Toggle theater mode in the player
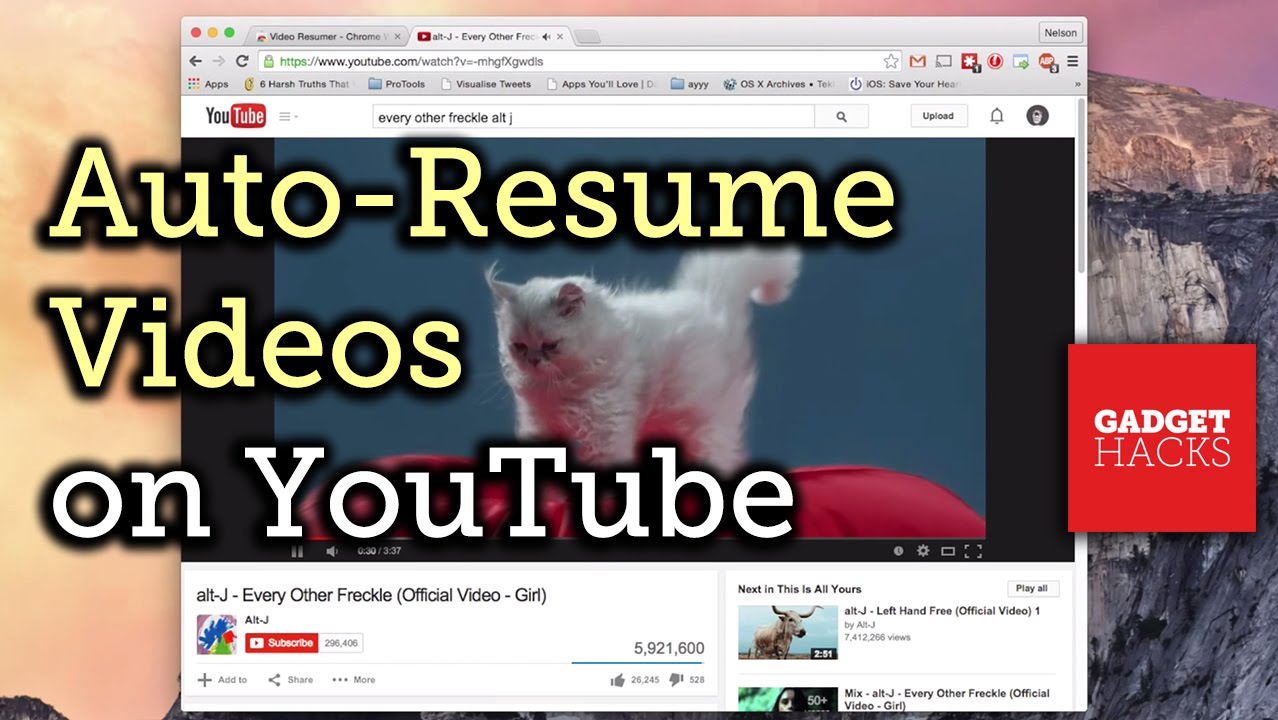Screen dimensions: 1278x720 click(948, 551)
